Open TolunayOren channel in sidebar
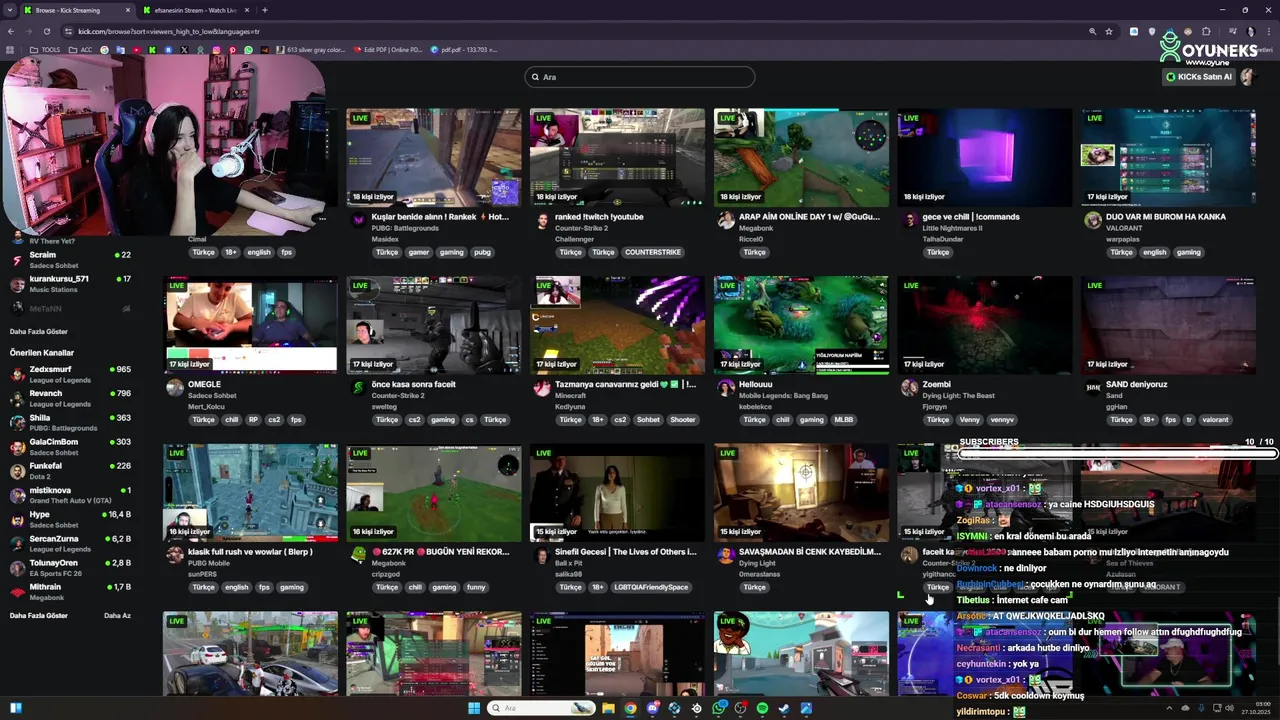 pos(70,567)
